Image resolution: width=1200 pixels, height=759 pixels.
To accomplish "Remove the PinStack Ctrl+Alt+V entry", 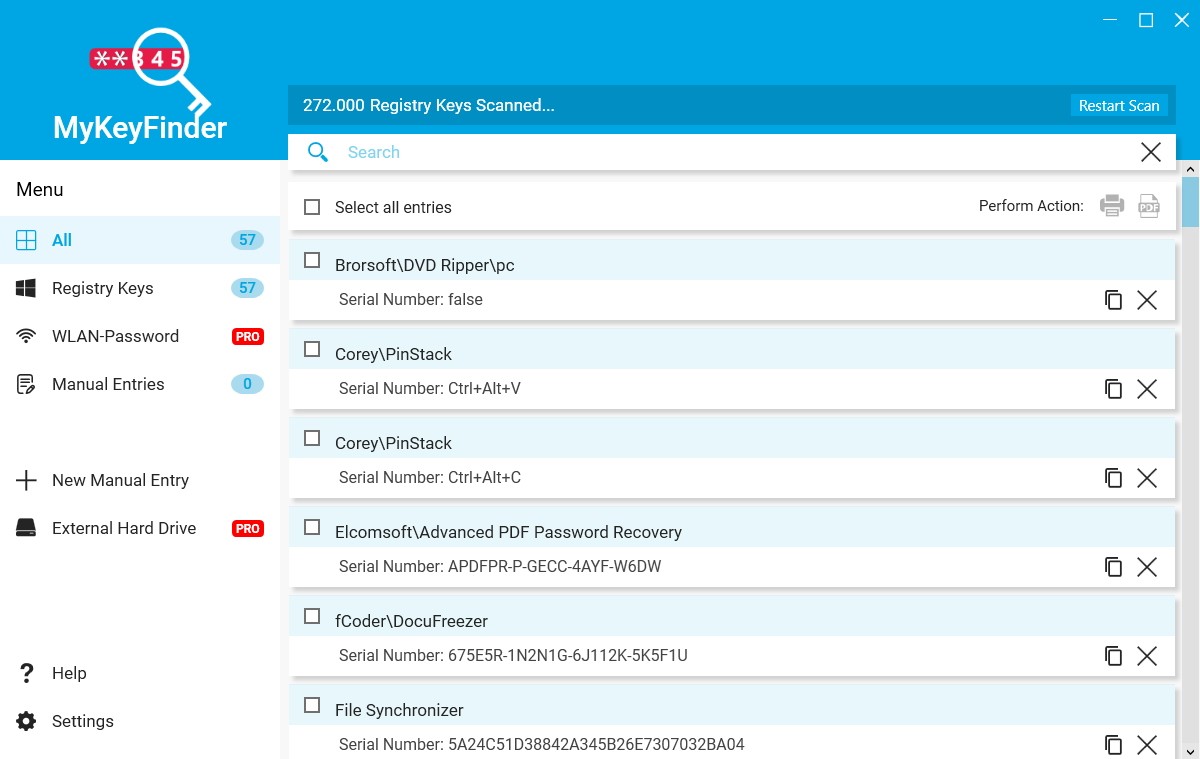I will tap(1147, 389).
